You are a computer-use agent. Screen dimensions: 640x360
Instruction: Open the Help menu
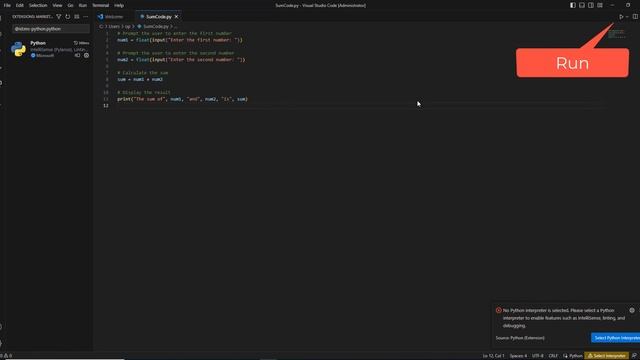coord(119,5)
